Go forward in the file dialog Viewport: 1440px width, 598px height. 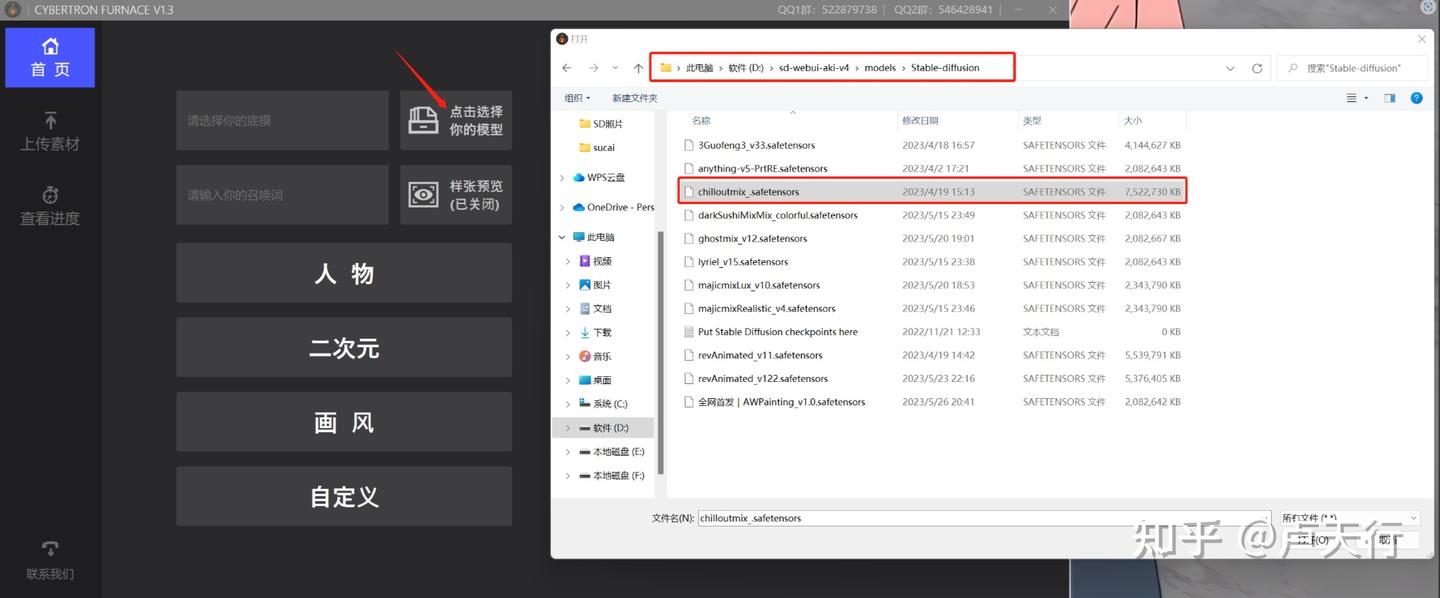pyautogui.click(x=593, y=68)
